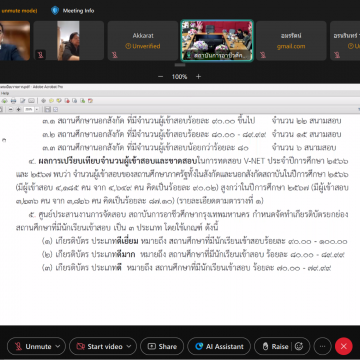The image size is (360, 360).
Task: Open the more options ellipsis button
Action: 322,347
